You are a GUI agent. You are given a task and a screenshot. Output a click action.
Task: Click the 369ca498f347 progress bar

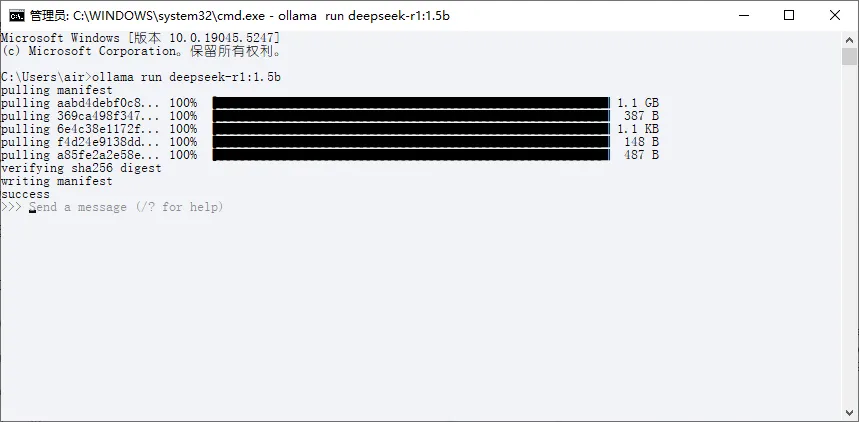(x=411, y=116)
